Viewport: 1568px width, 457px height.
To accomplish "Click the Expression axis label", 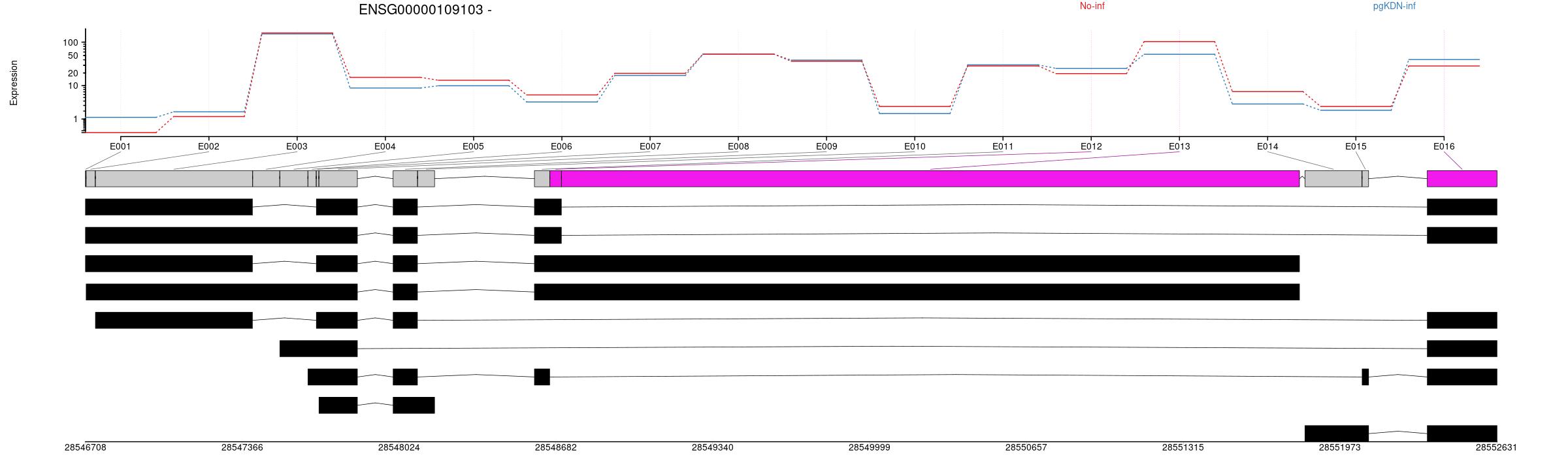I will coord(14,83).
